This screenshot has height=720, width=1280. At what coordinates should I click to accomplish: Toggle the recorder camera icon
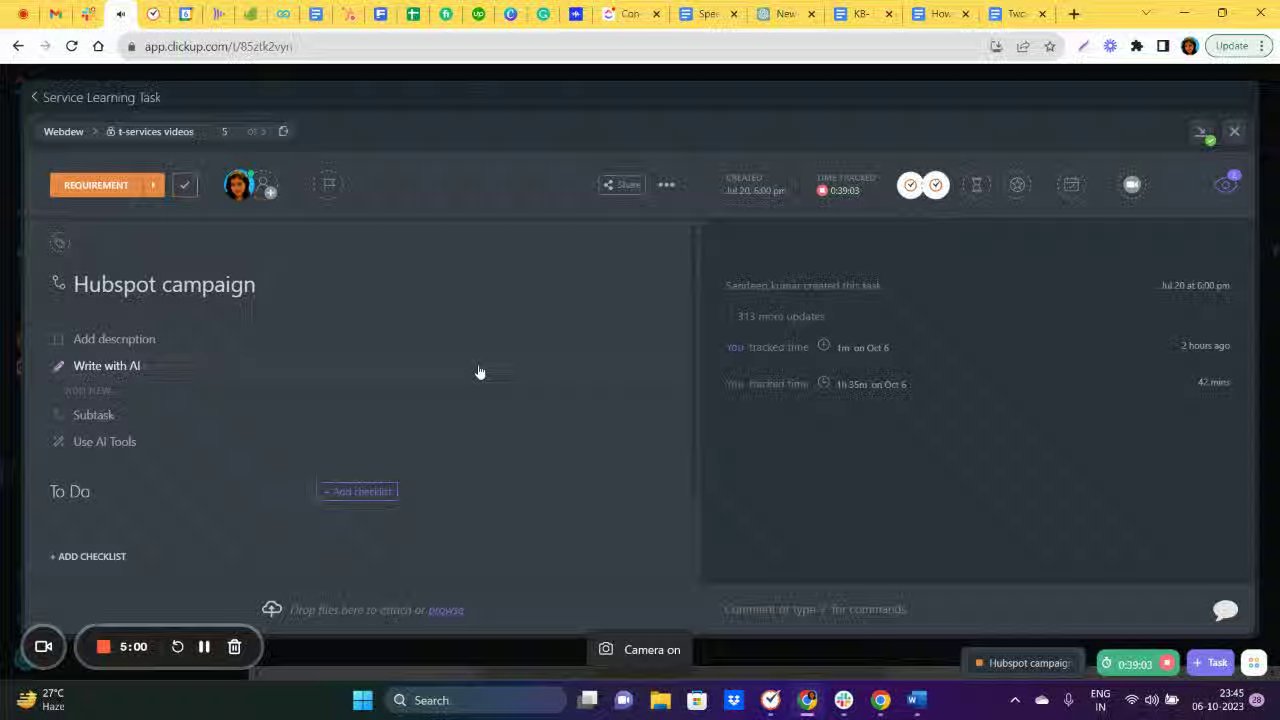43,646
